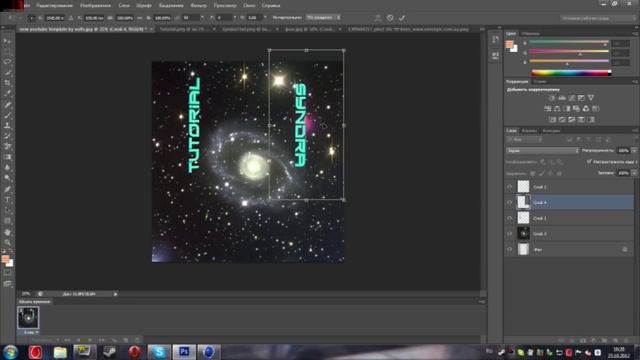Add a Hue/Saturation adjustment layer
Image resolution: width=640 pixels, height=360 pixels.
(548, 109)
